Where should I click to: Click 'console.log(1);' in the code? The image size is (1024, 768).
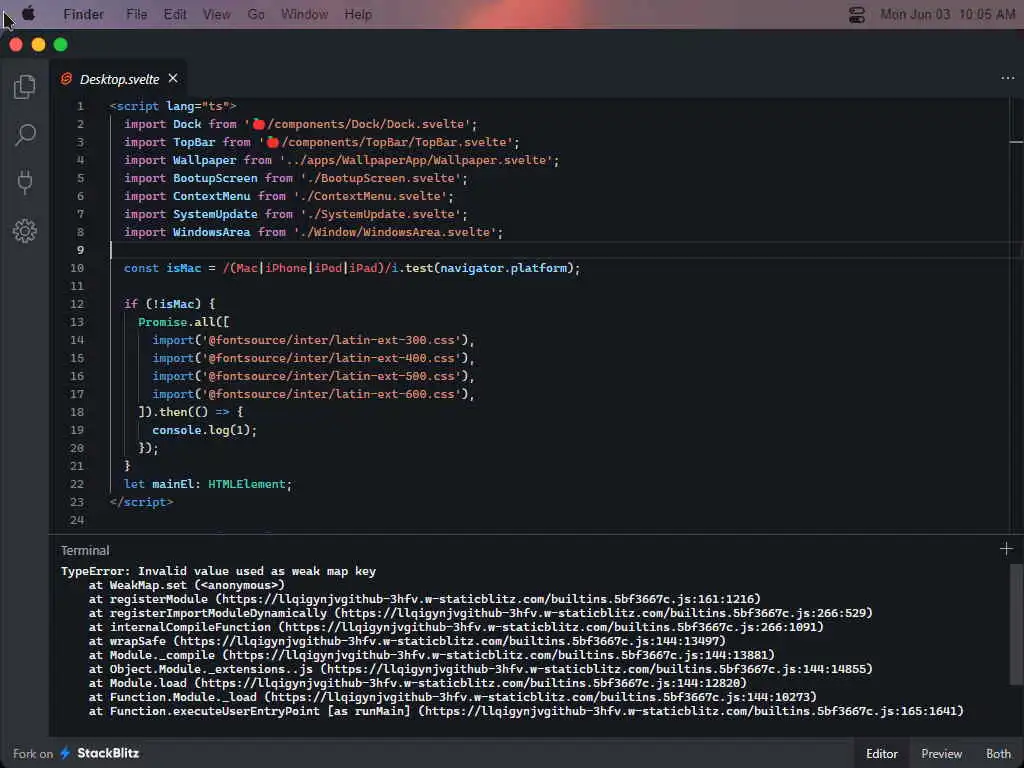[204, 430]
